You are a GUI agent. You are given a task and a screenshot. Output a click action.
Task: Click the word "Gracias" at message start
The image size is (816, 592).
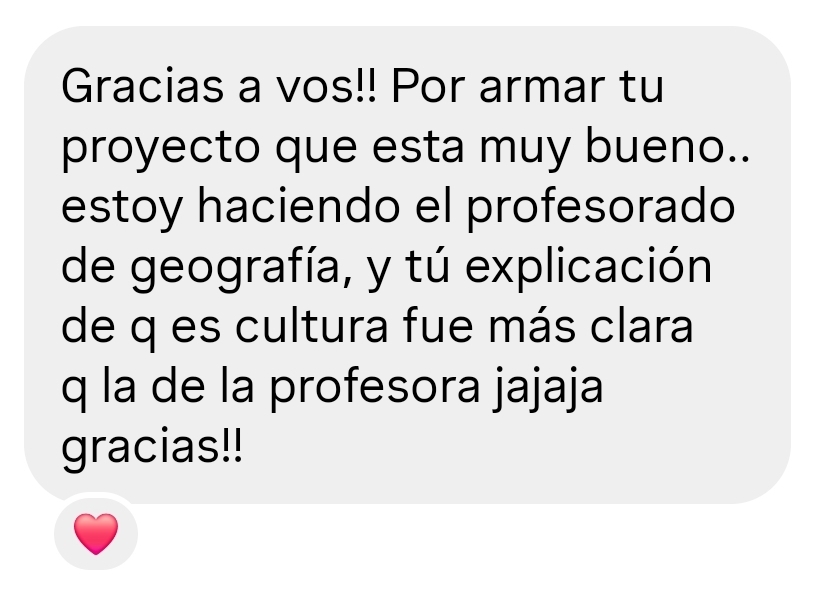[143, 86]
